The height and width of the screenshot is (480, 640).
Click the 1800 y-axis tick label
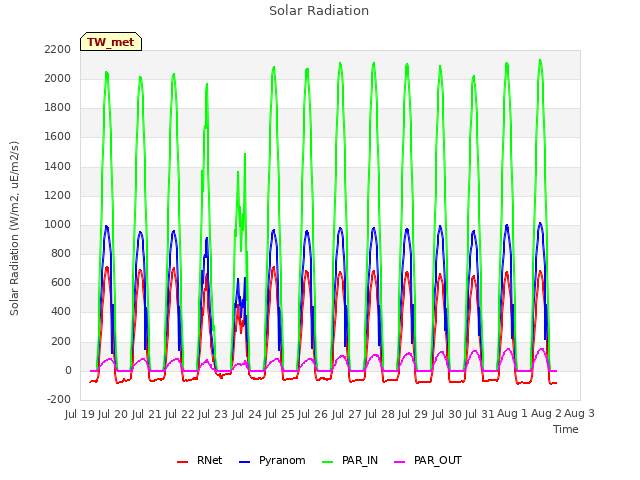click(58, 108)
